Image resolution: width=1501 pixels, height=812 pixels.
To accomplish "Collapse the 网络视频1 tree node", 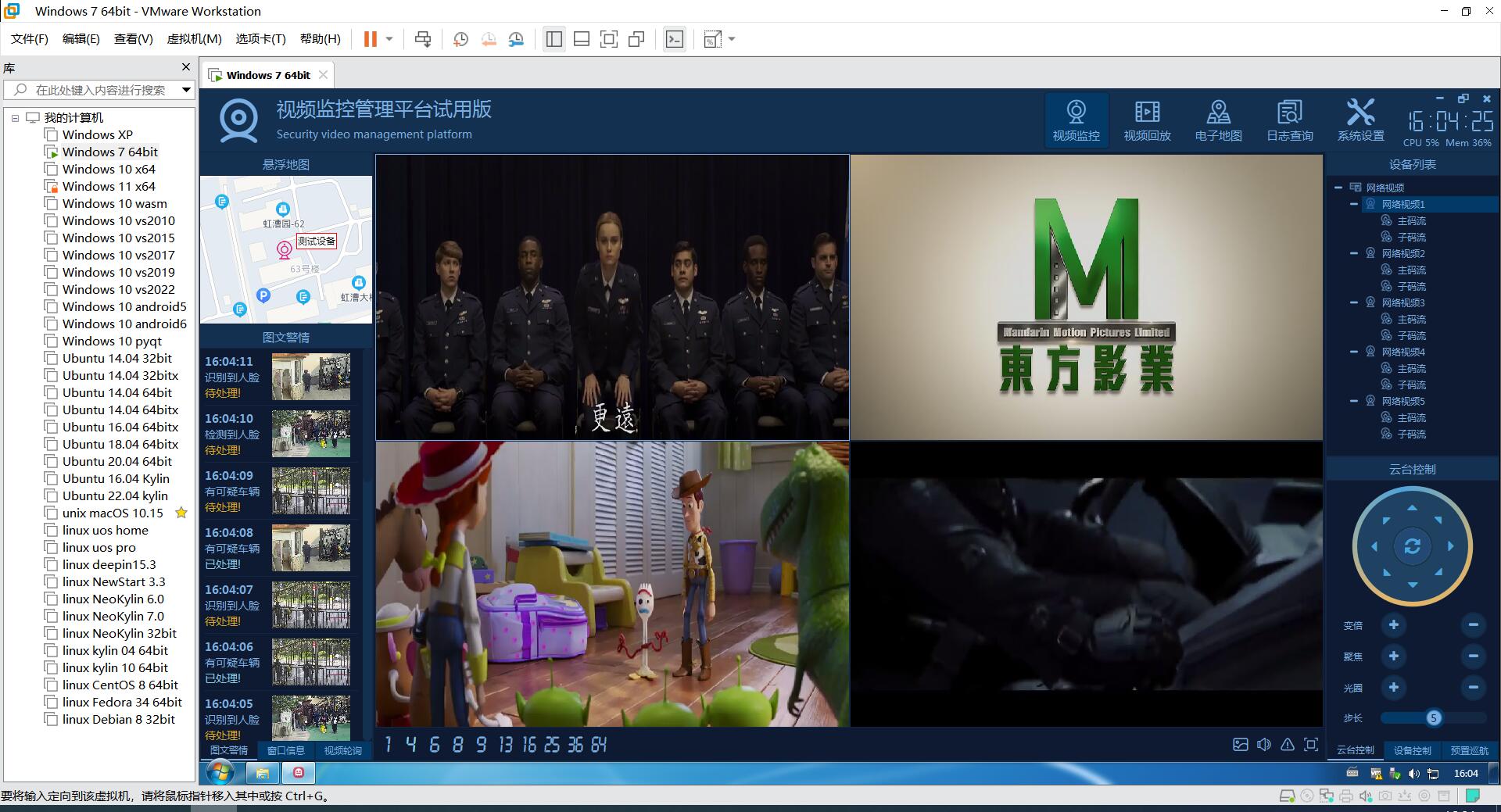I will [x=1354, y=204].
